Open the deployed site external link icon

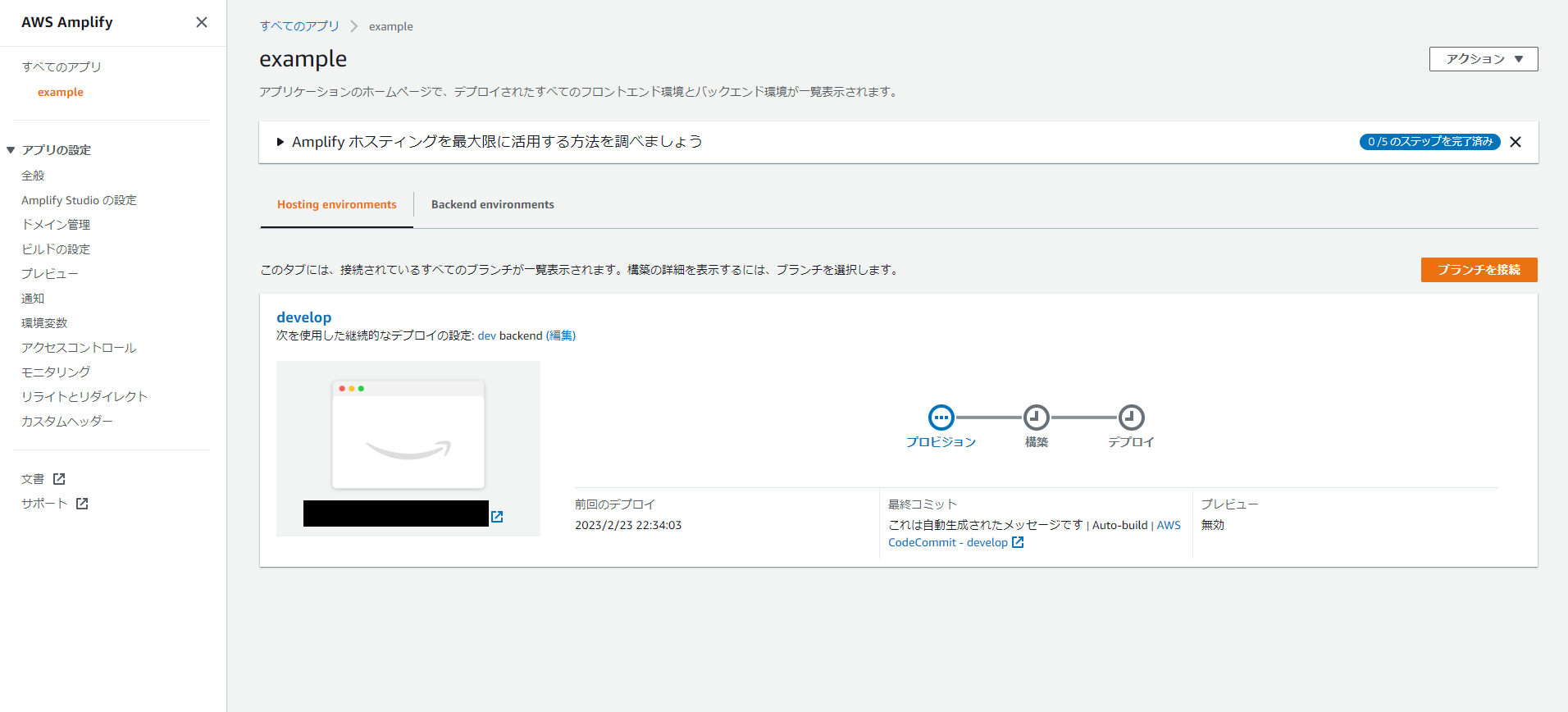(x=497, y=517)
